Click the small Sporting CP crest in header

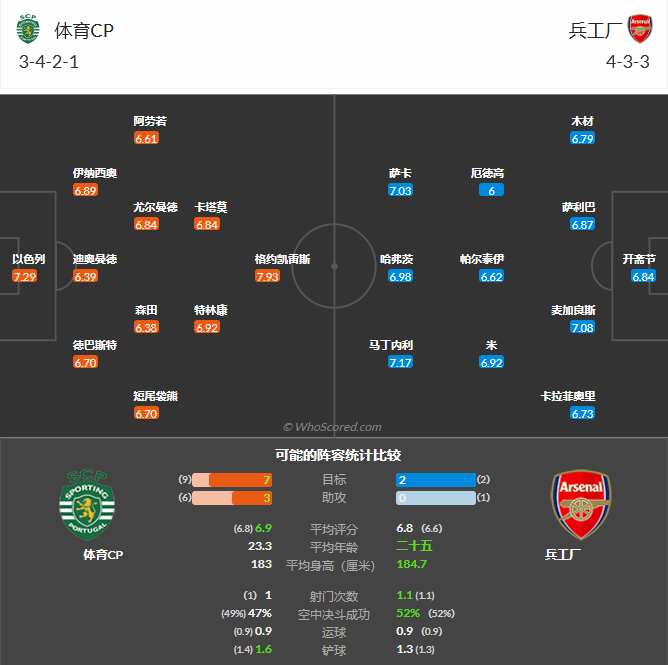[x=27, y=30]
